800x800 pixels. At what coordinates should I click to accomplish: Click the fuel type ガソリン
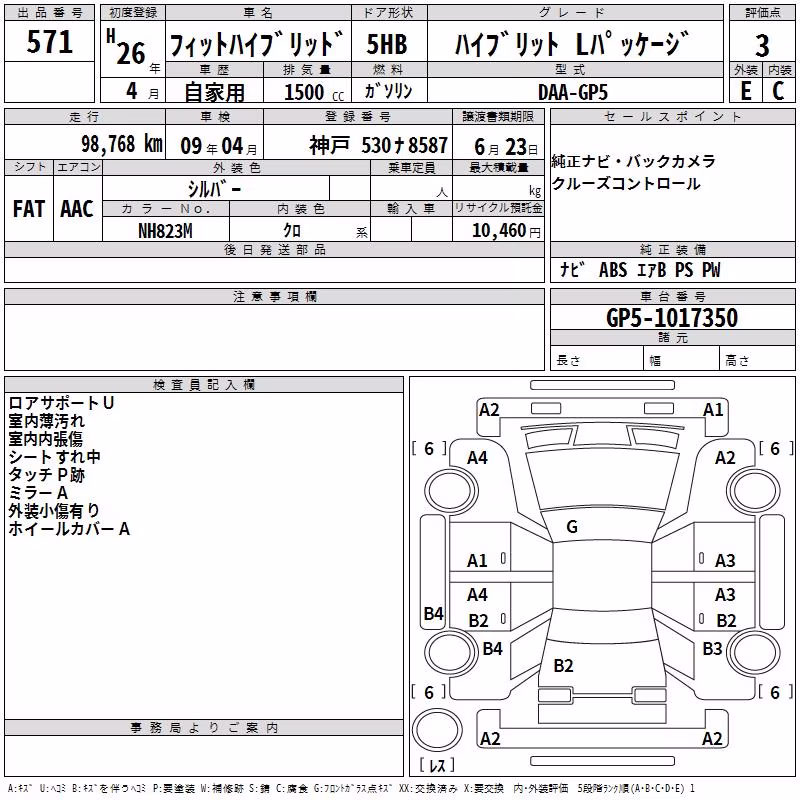click(x=388, y=91)
